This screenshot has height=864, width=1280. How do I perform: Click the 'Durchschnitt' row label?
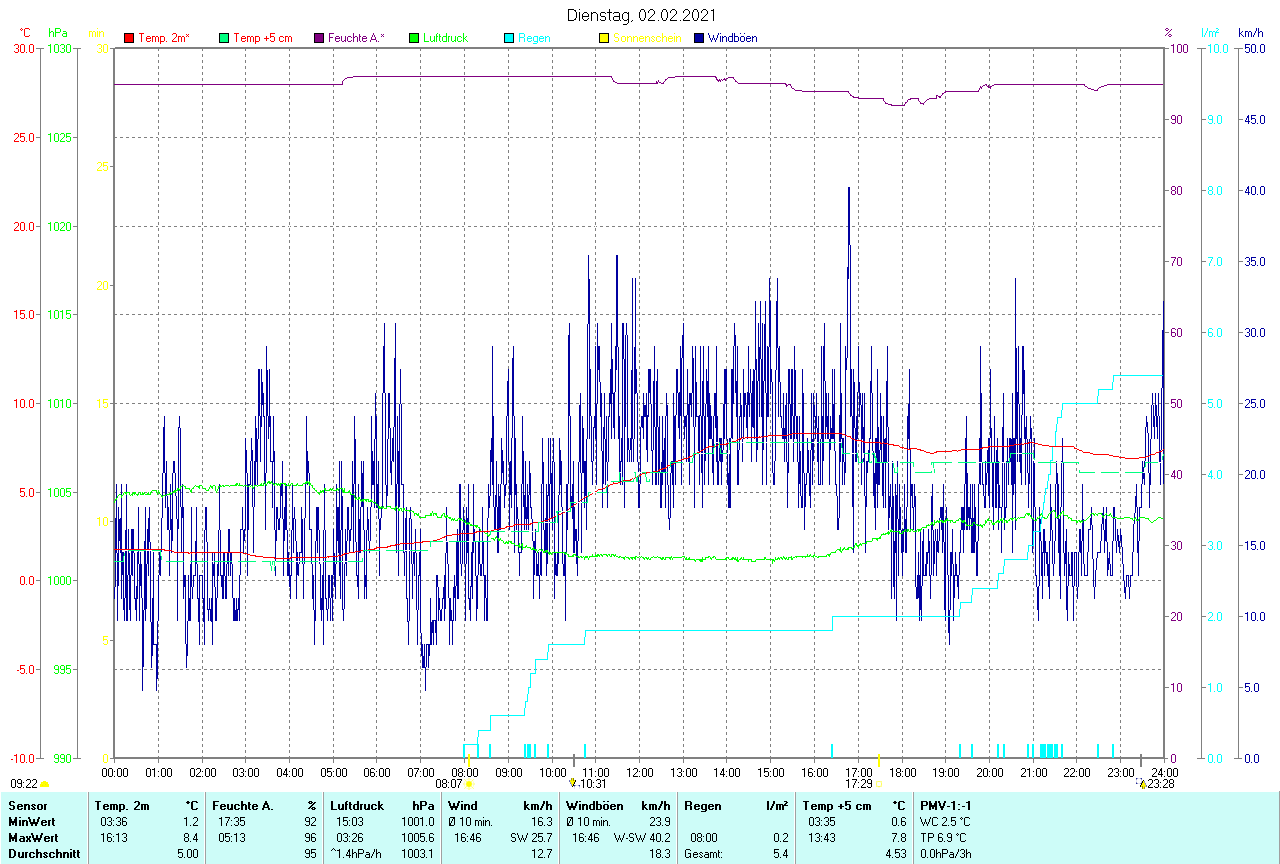(x=43, y=854)
